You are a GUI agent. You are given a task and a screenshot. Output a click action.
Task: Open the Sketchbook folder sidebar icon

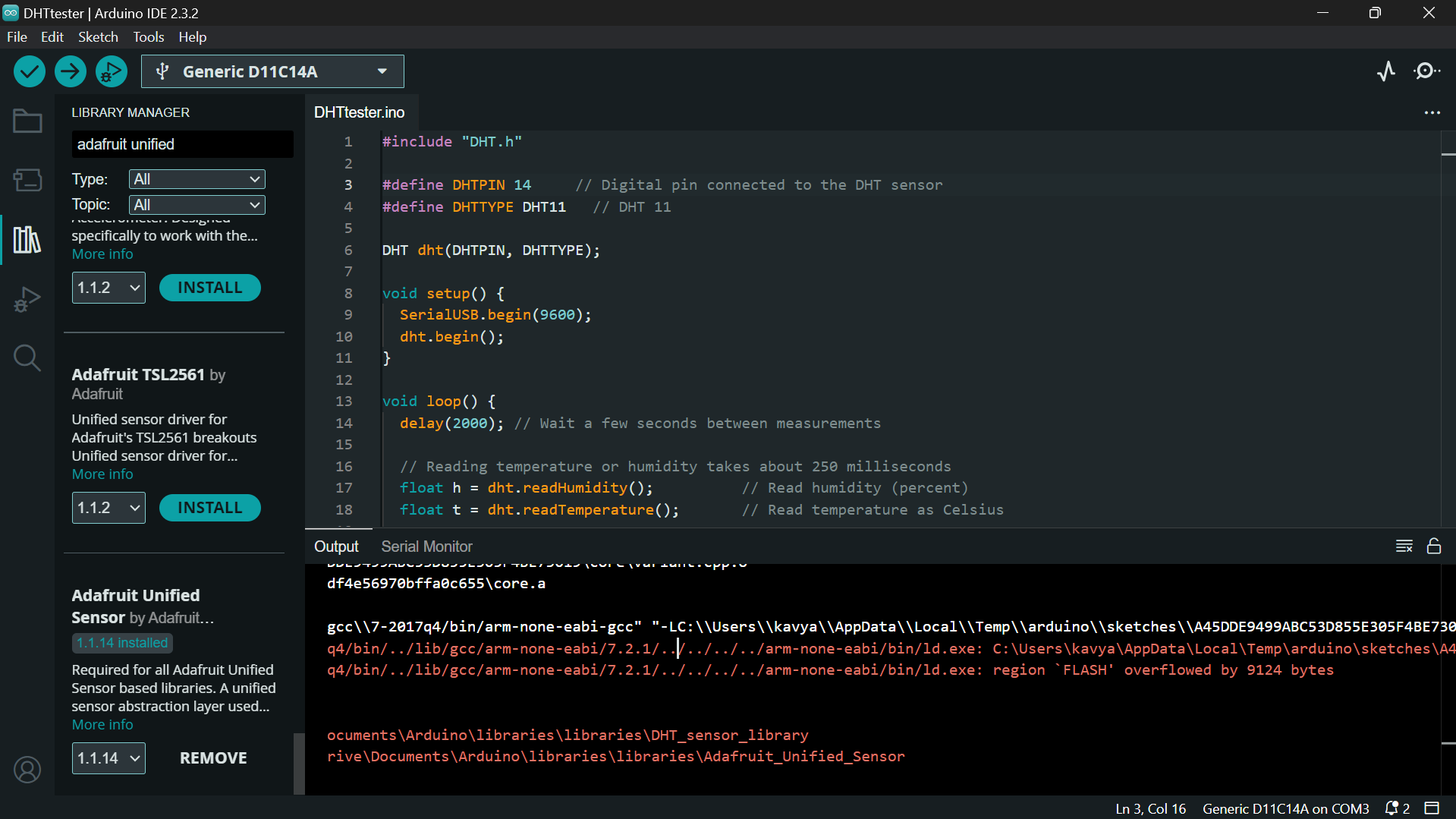point(27,121)
